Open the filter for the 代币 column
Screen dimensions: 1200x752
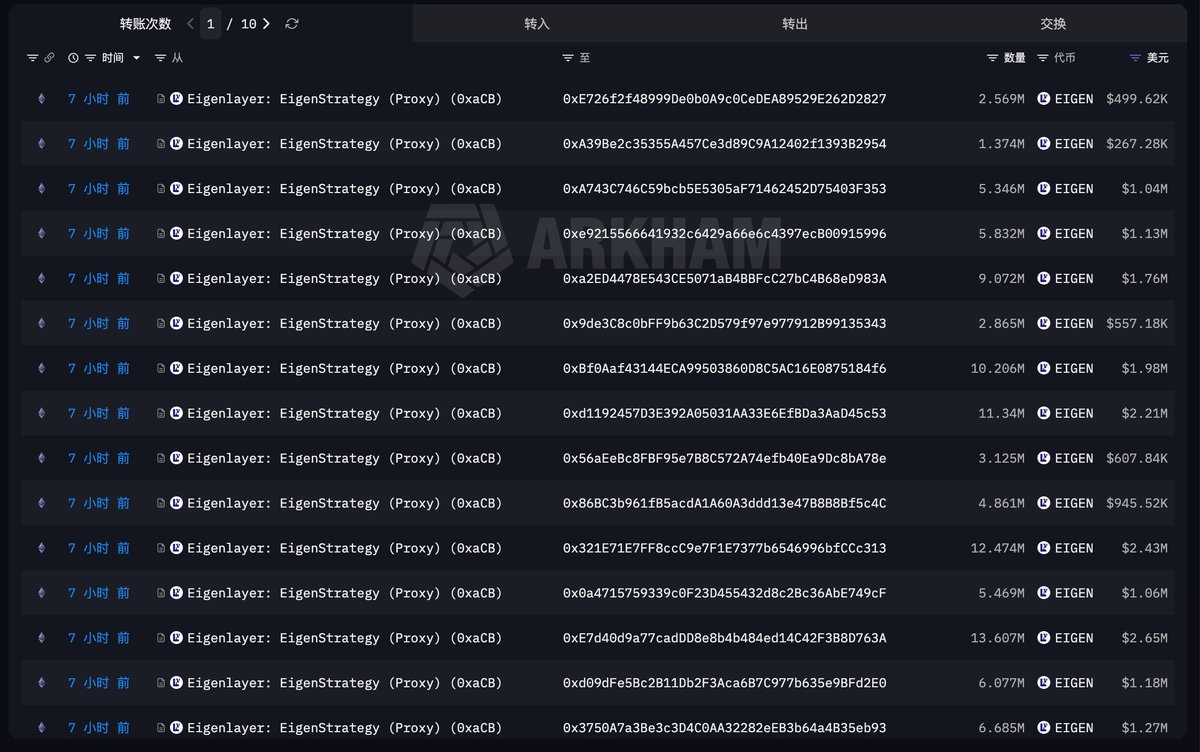[x=1043, y=58]
